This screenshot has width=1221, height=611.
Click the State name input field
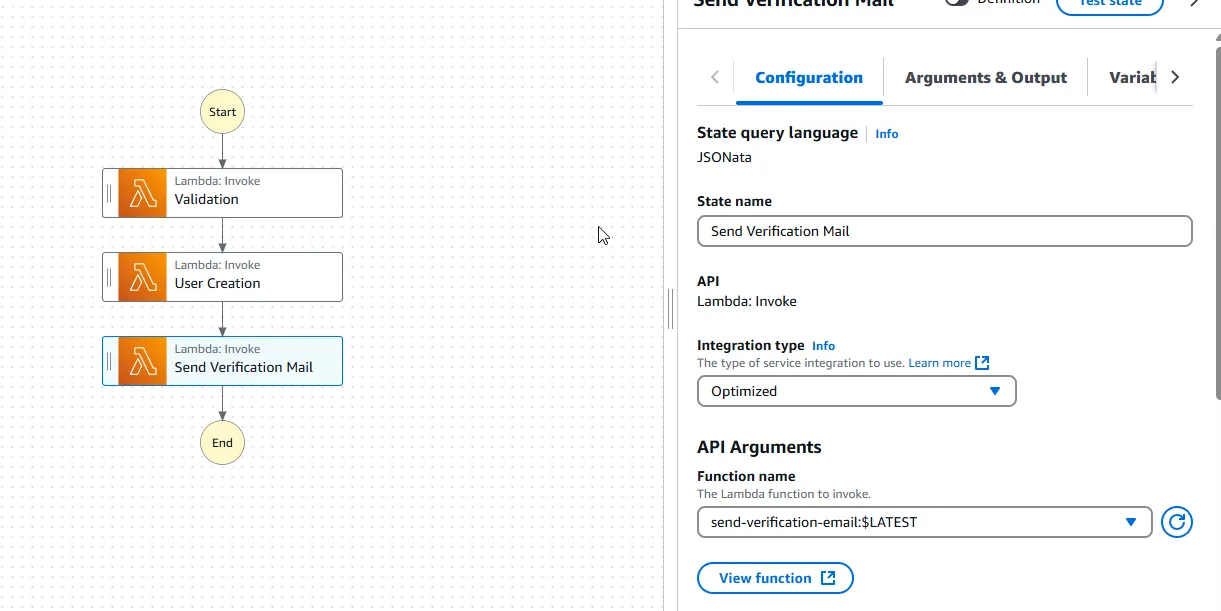(x=944, y=231)
